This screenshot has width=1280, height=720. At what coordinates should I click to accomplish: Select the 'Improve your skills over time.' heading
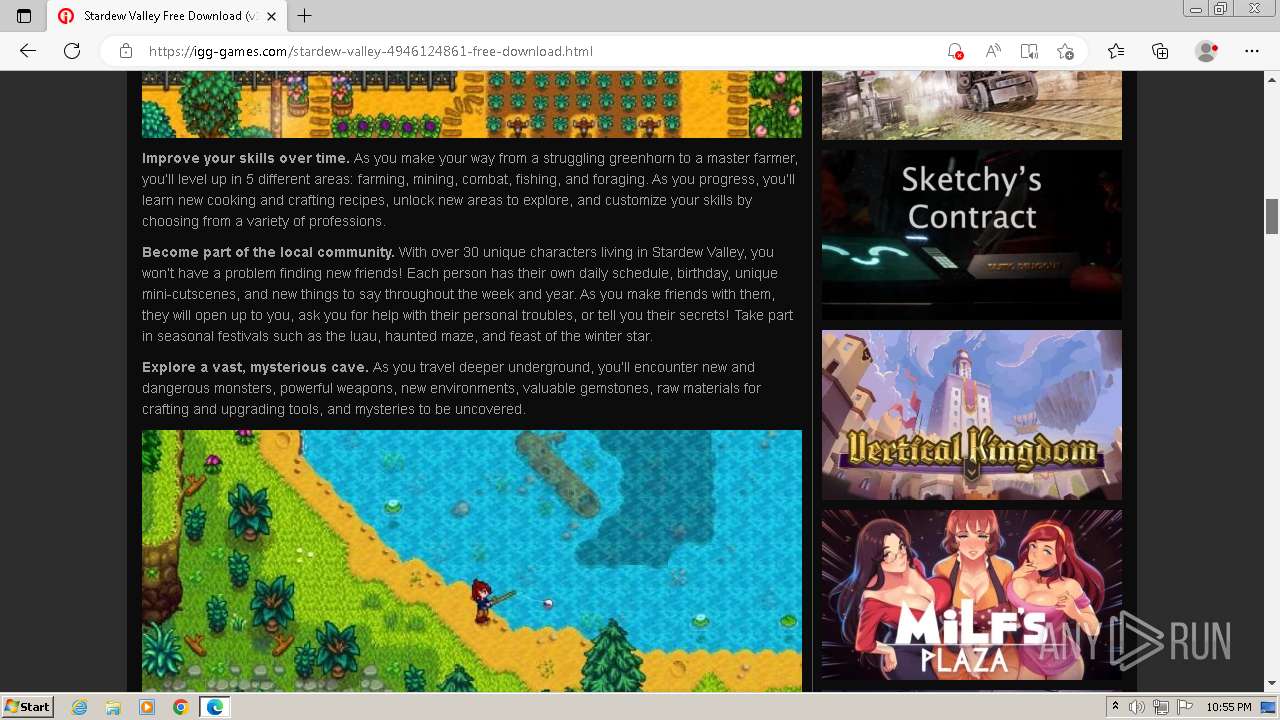click(246, 158)
